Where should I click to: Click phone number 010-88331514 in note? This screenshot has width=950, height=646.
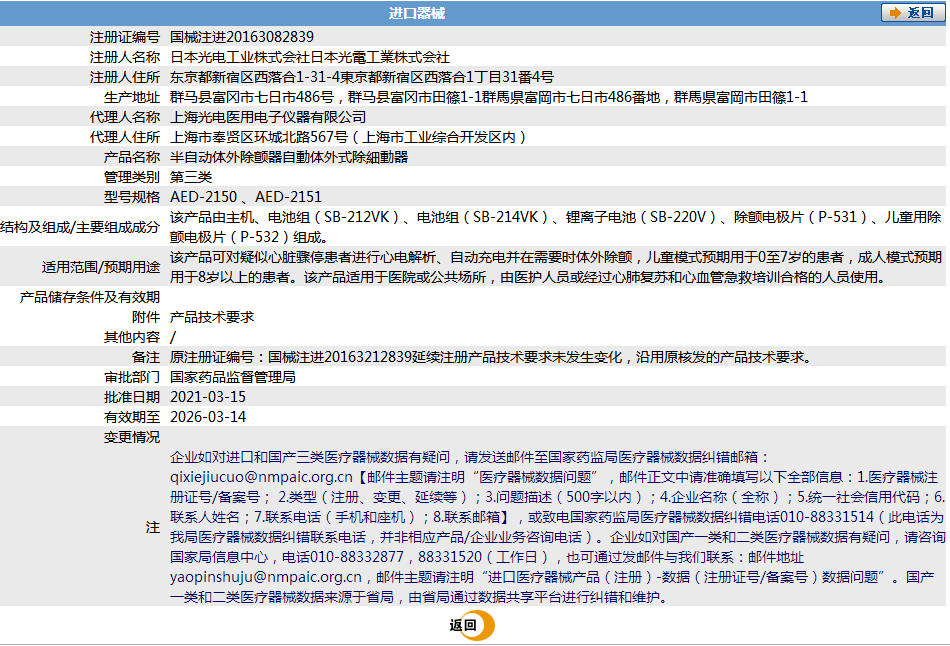[x=826, y=517]
